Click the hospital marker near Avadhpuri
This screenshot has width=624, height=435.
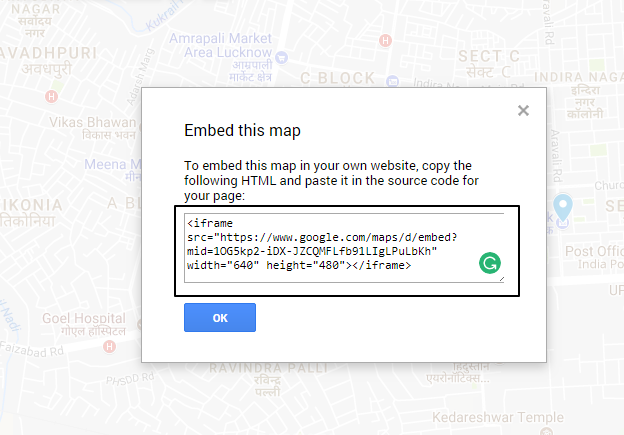click(51, 96)
